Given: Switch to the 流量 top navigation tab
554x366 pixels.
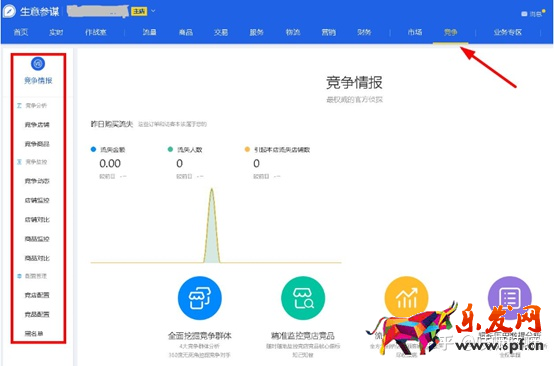Looking at the screenshot, I should click(x=149, y=33).
